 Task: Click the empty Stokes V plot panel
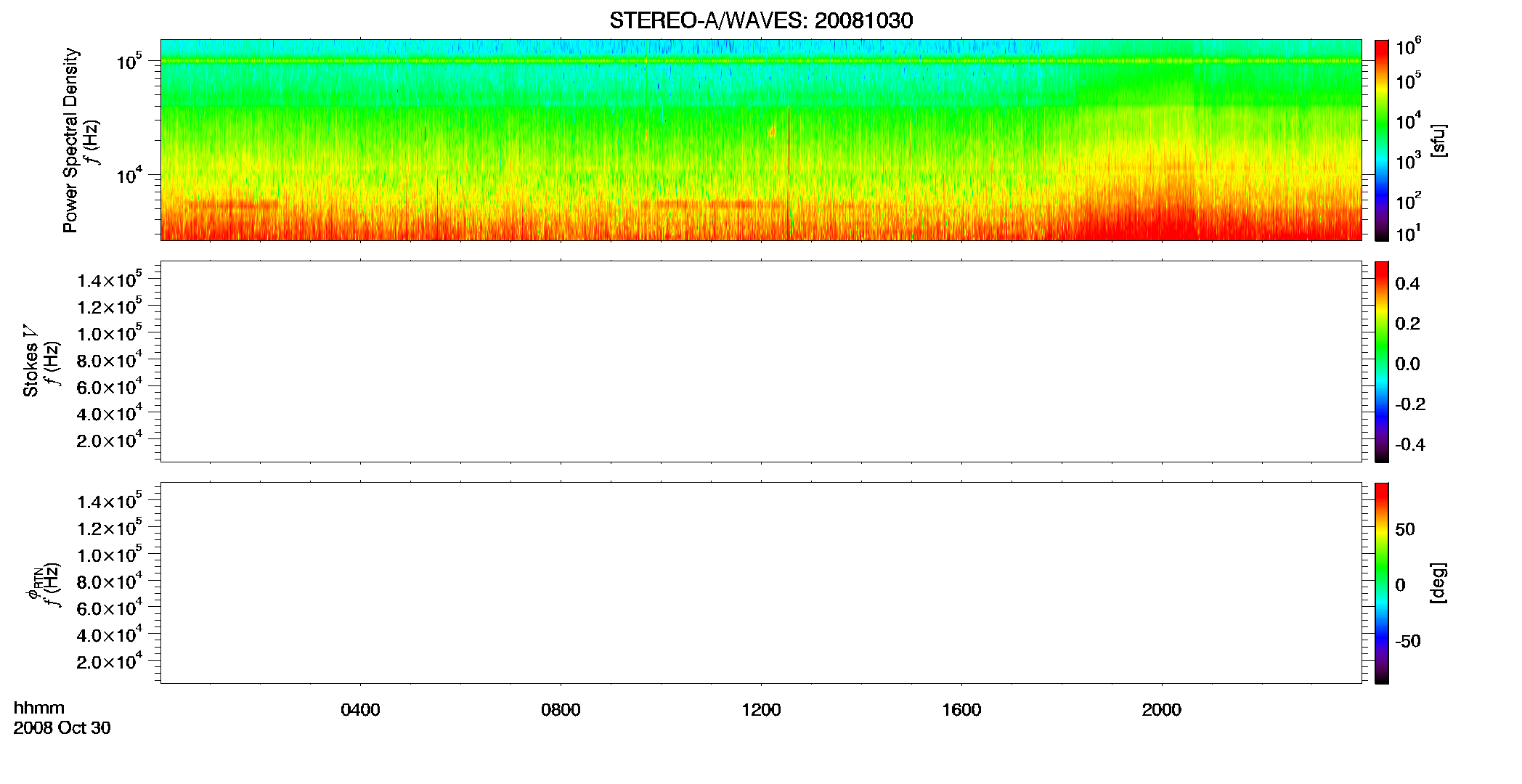pyautogui.click(x=761, y=362)
